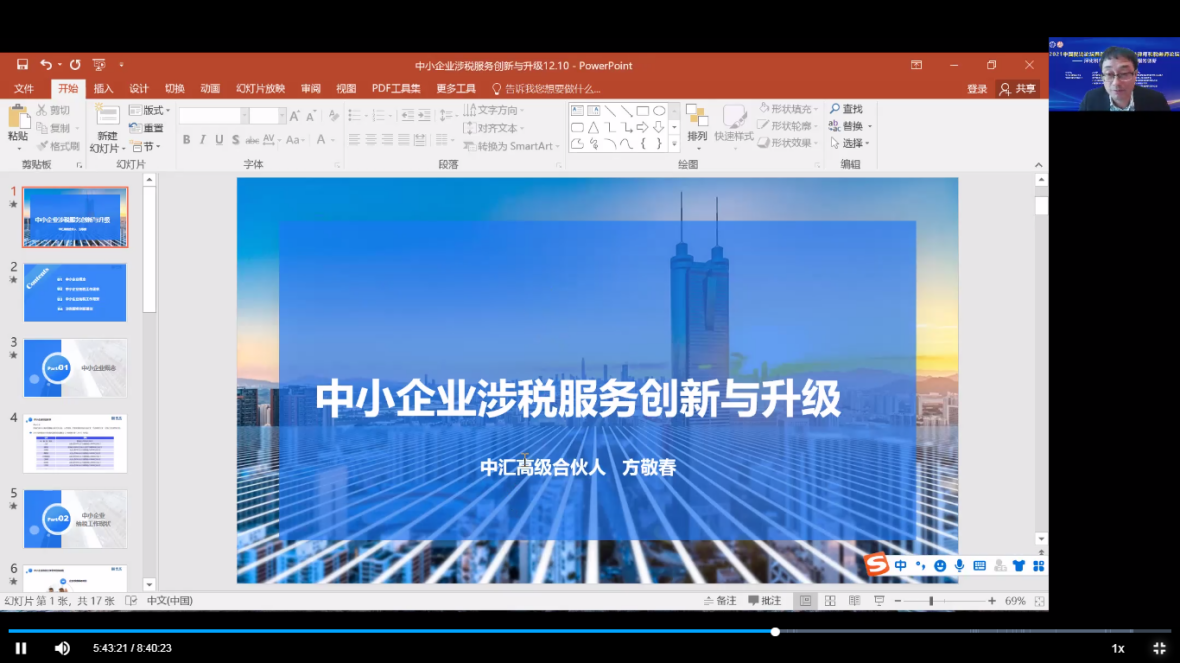Mute the video player volume
The height and width of the screenshot is (663, 1180).
(62, 648)
